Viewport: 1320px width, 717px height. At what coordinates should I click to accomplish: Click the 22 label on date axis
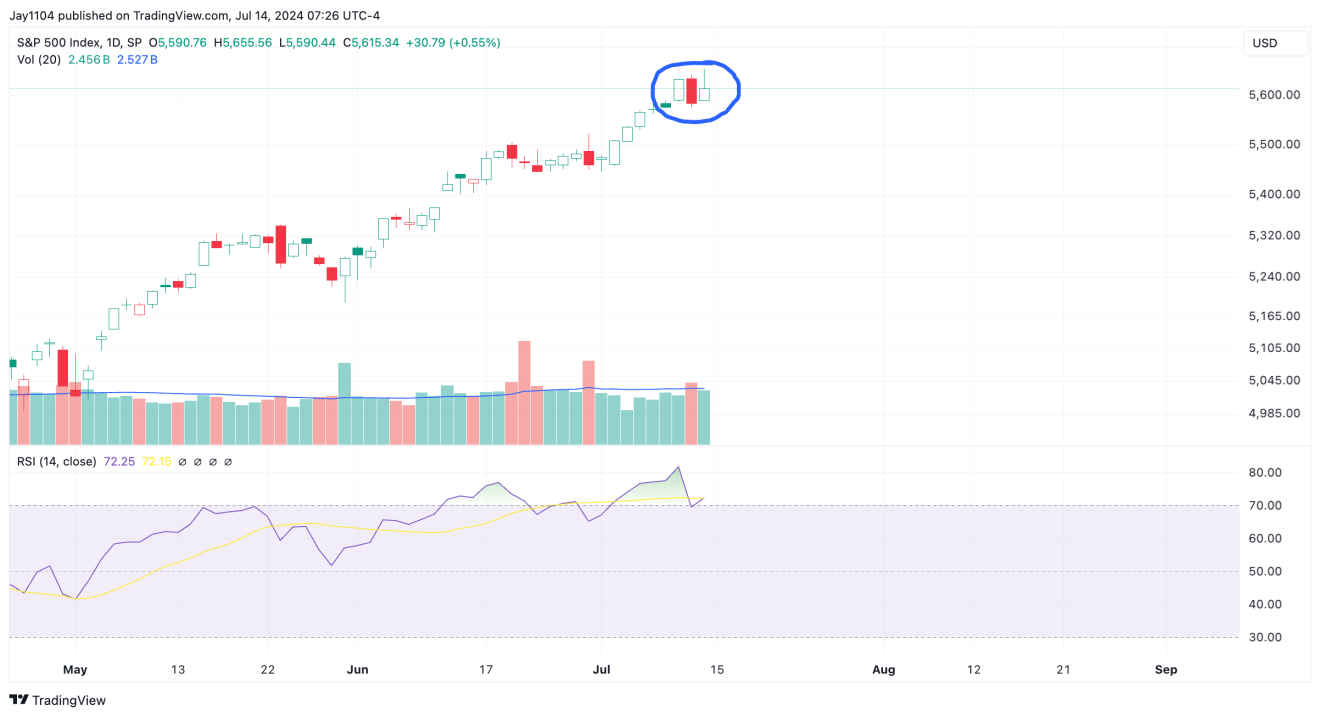267,669
